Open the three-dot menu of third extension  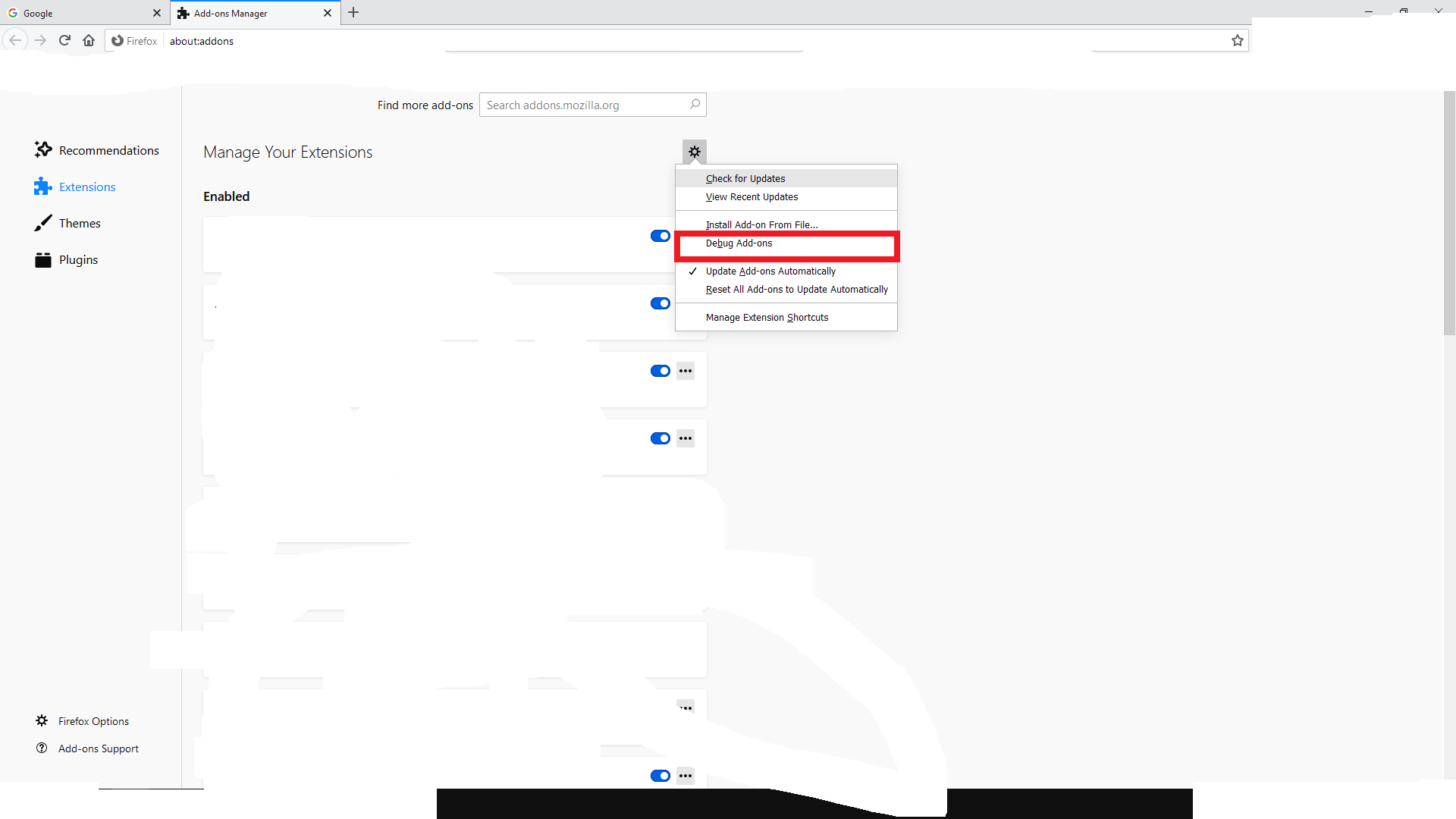686,371
